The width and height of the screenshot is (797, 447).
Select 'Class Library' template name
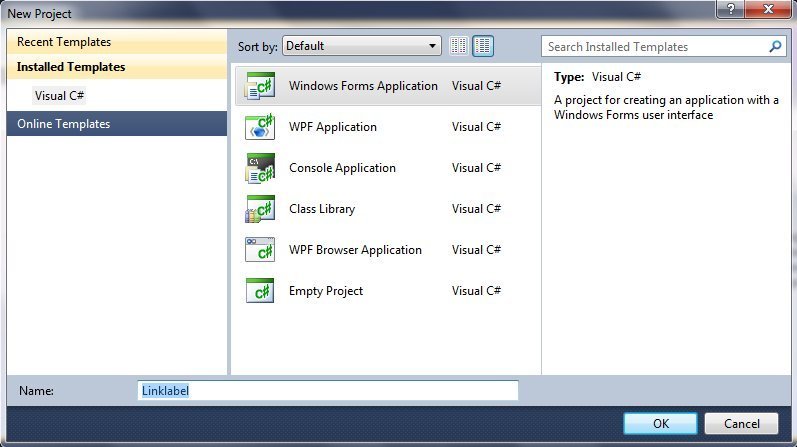(x=322, y=209)
